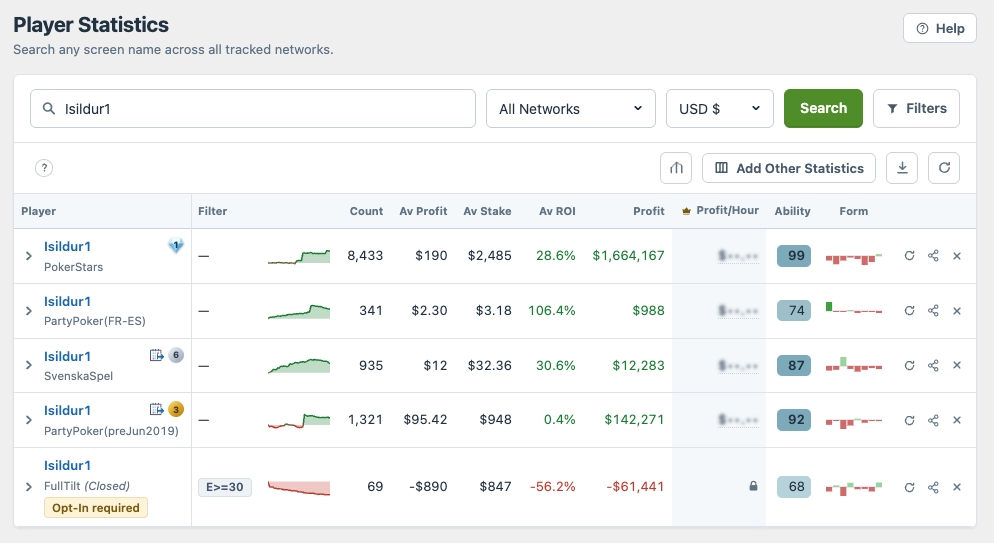Screen dimensions: 994x543
Task: Click the diamond rank badge on PokerStars row
Action: (x=176, y=245)
